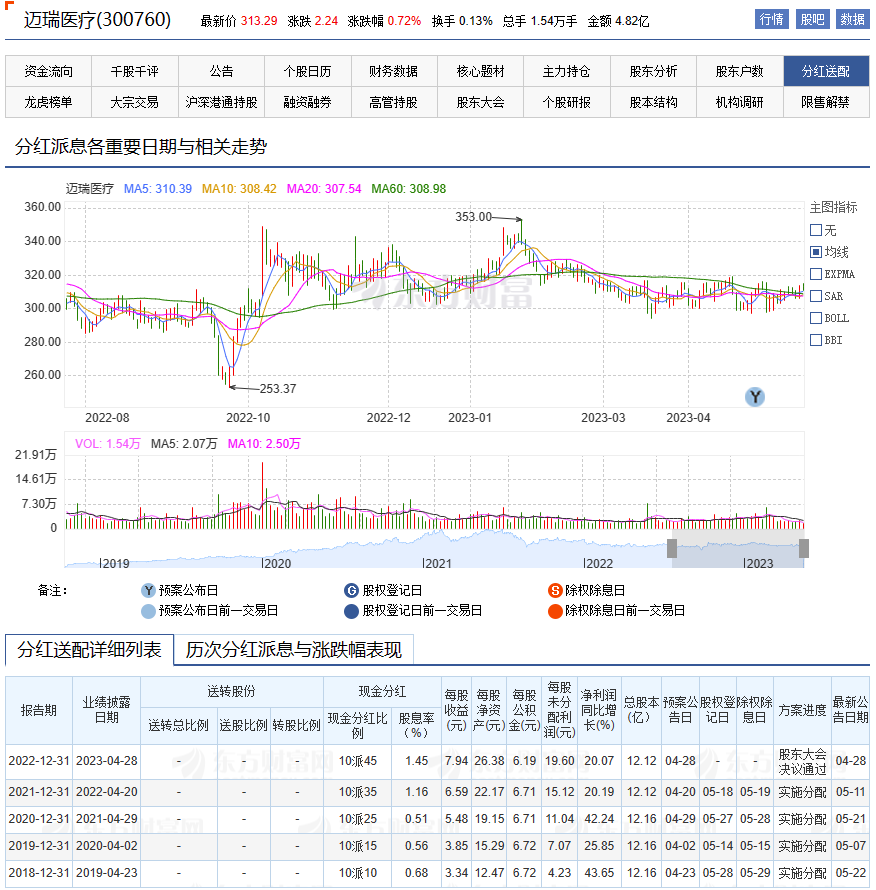This screenshot has height=890, width=876.
Task: Click the 股吧 button
Action: [811, 19]
